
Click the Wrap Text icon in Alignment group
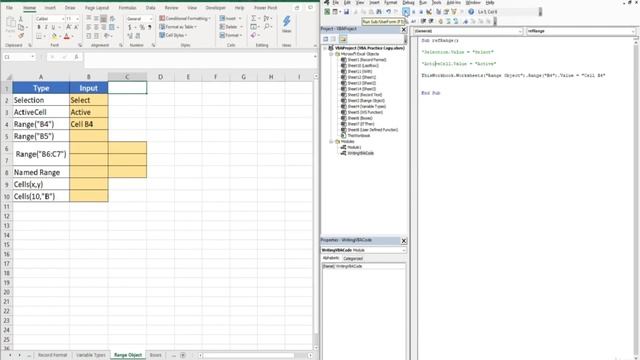[112, 19]
